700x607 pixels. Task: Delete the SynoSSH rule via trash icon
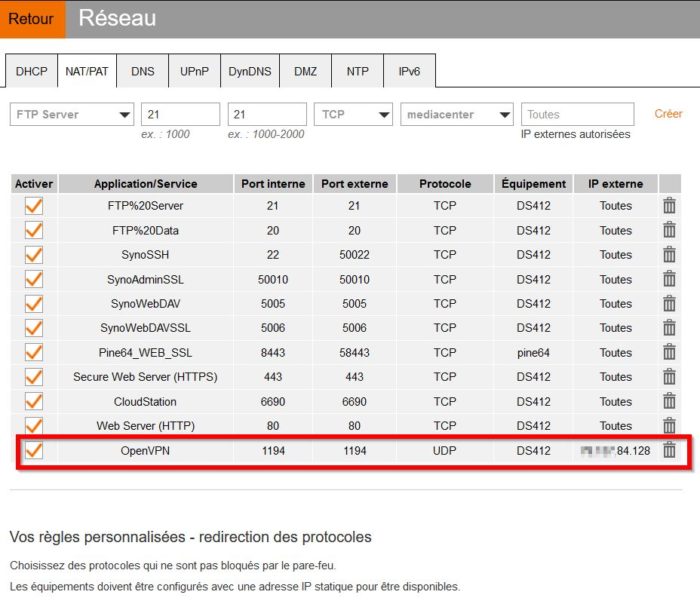(x=669, y=255)
